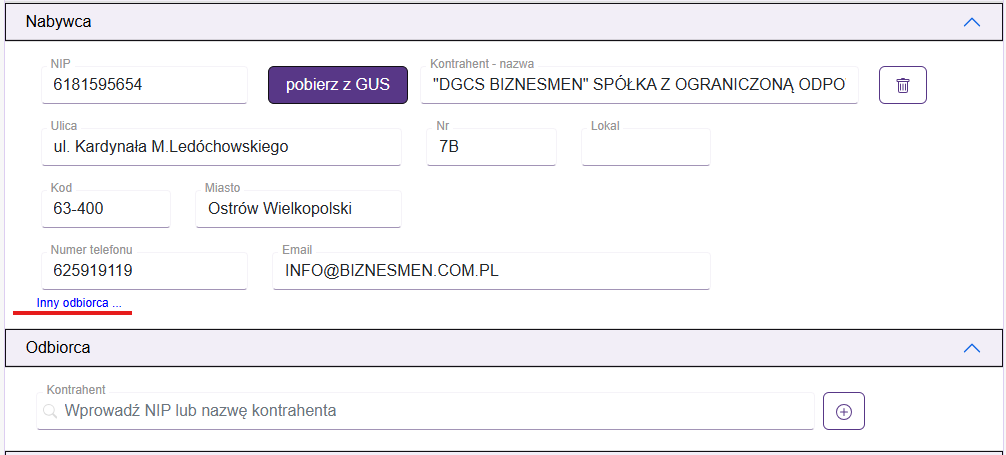The width and height of the screenshot is (1006, 455).
Task: Collapse the Nabywca section with its chevron
Action: (x=970, y=21)
